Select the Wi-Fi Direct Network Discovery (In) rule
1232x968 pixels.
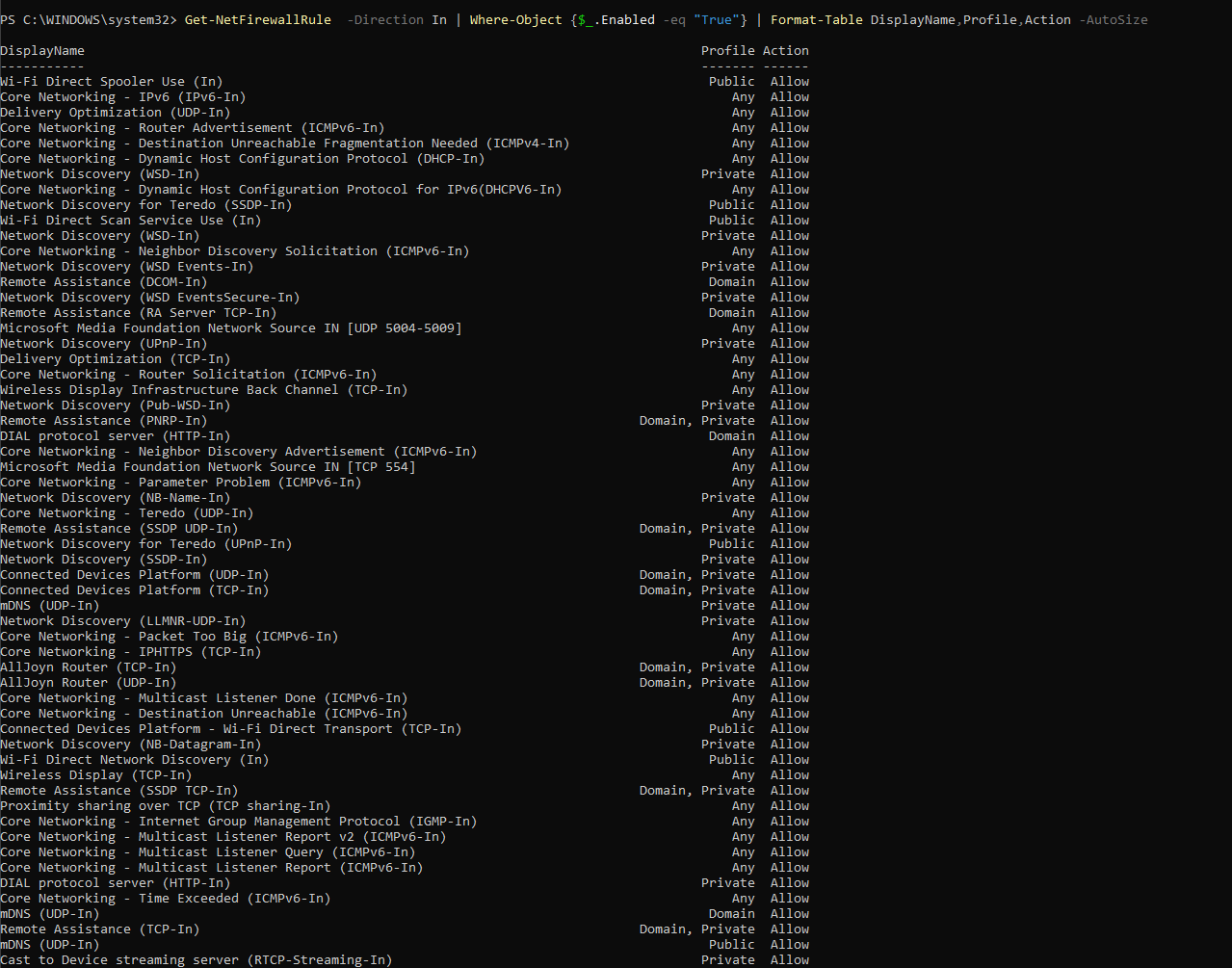134,760
